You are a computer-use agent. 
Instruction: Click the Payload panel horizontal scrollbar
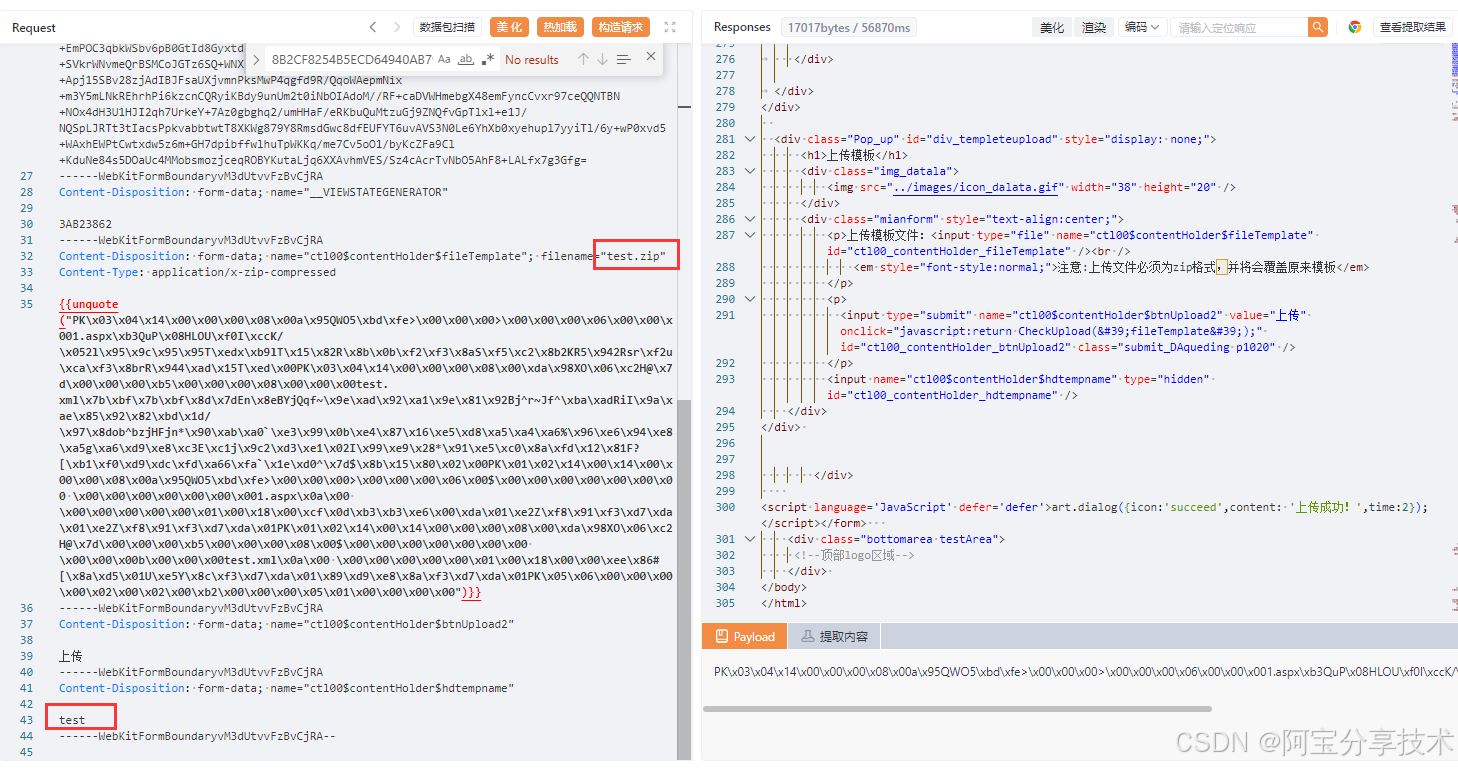[956, 708]
